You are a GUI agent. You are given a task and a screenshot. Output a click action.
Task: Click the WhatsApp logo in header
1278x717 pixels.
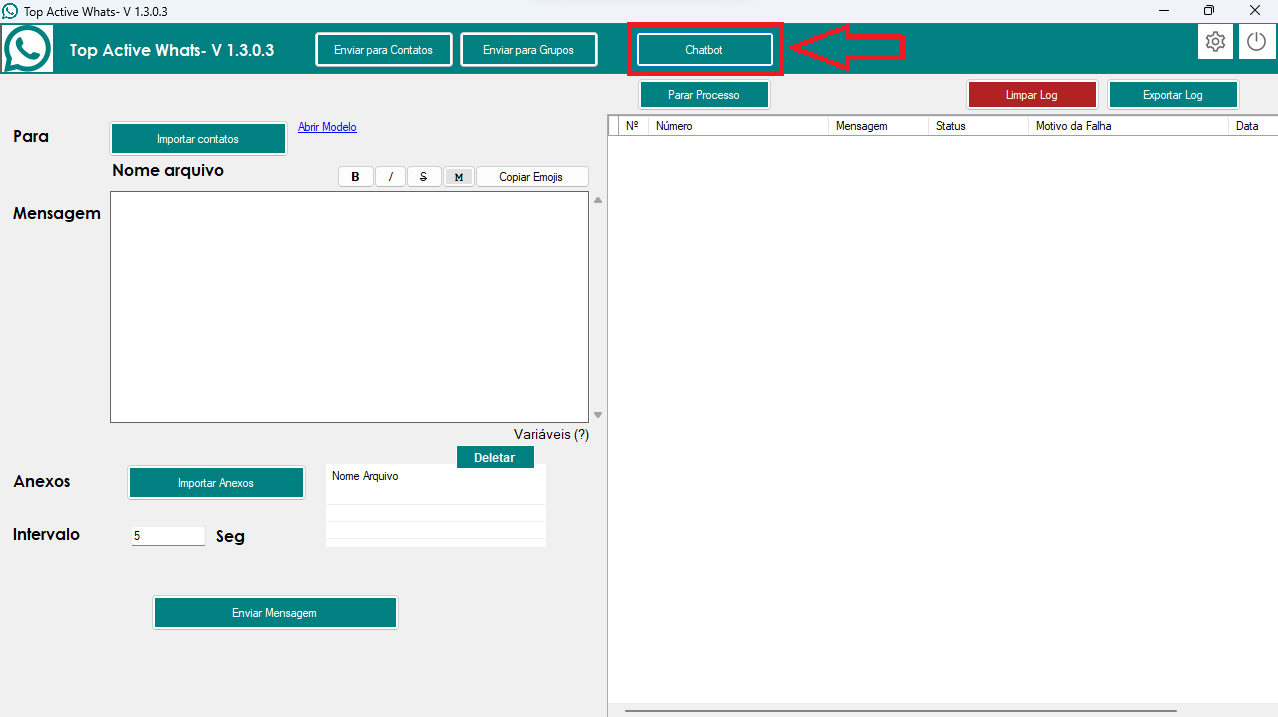point(27,48)
